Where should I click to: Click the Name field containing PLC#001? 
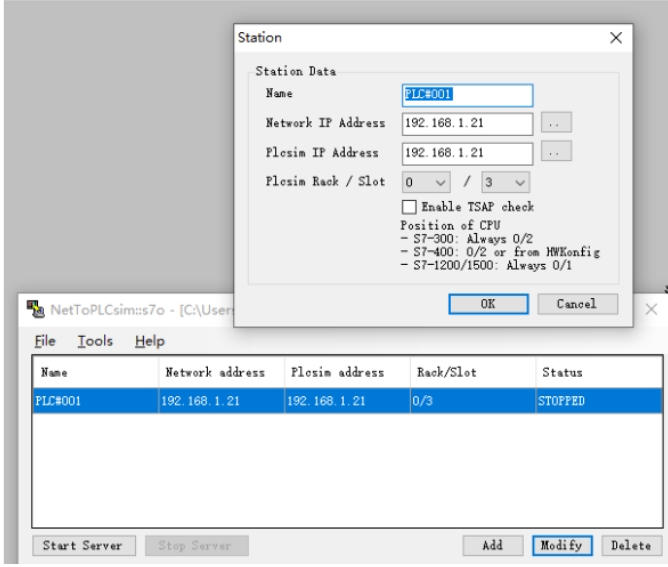(467, 95)
